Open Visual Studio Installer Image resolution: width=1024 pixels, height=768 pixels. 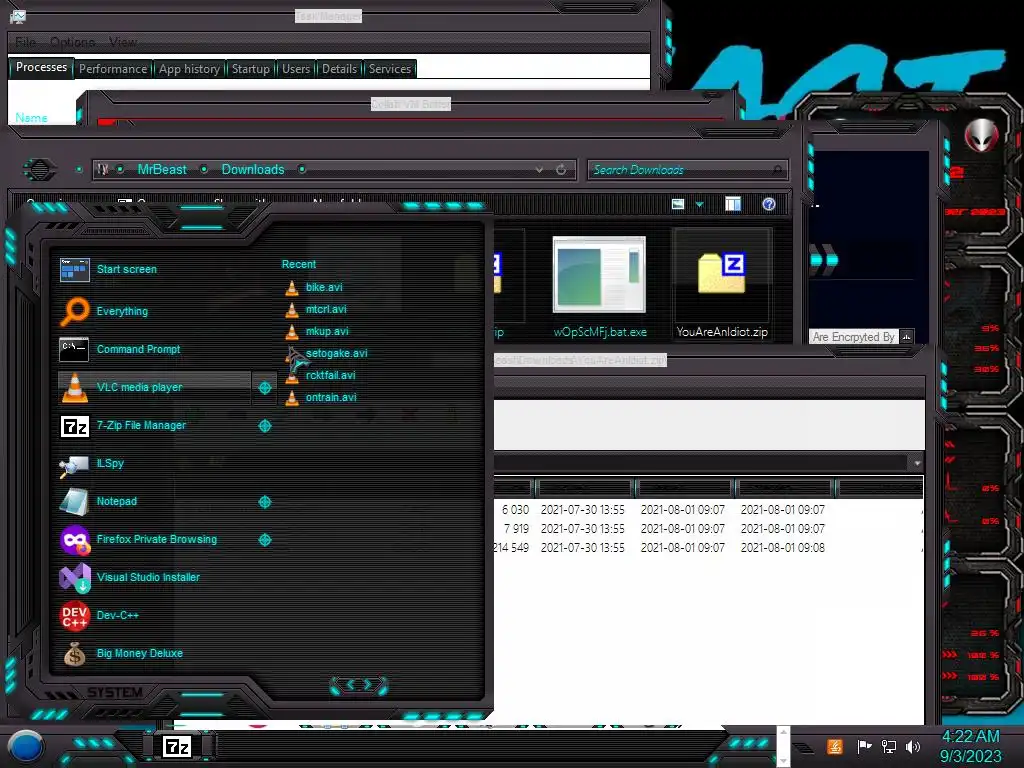155,577
